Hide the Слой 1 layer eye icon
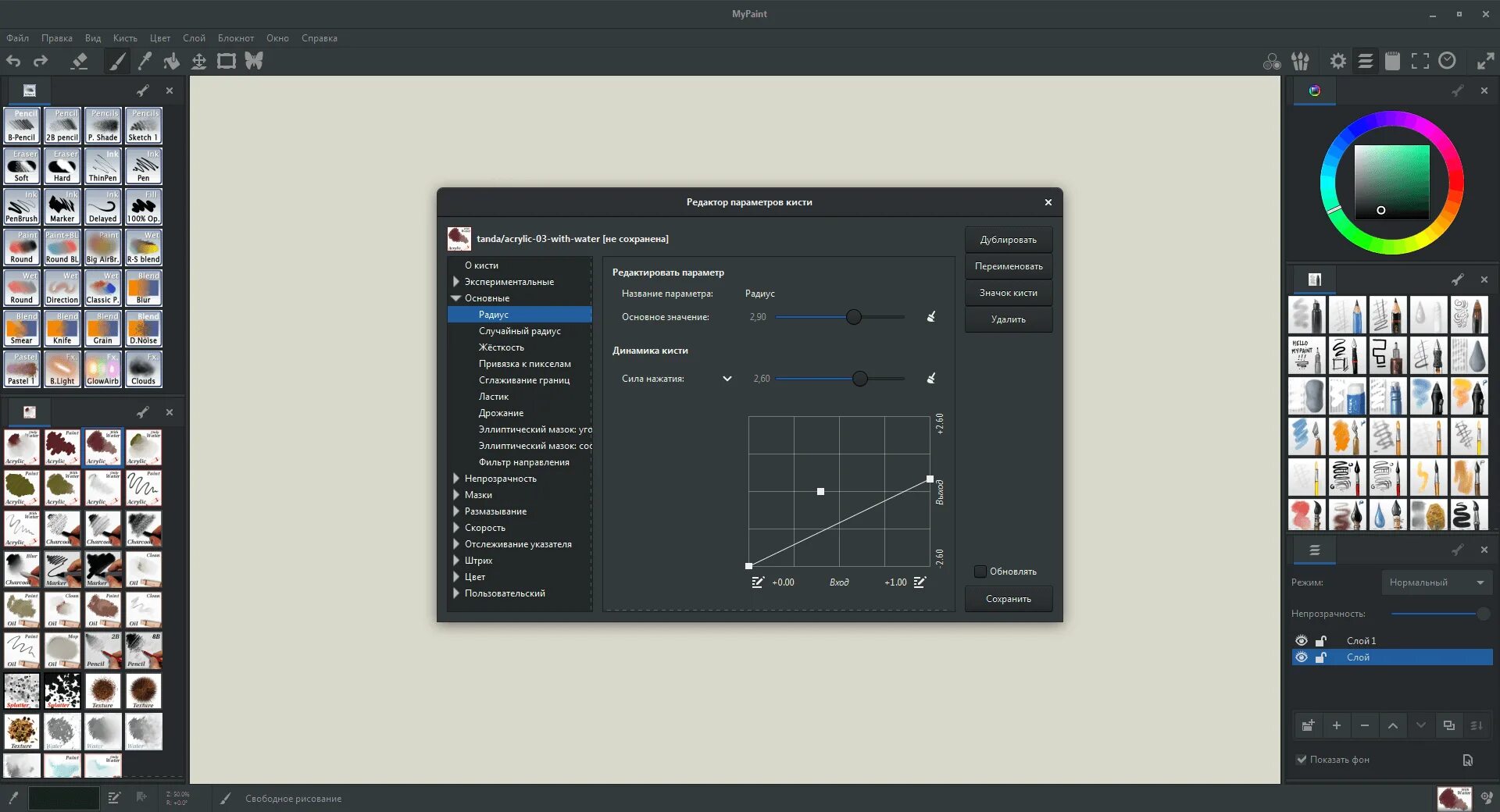 tap(1302, 640)
